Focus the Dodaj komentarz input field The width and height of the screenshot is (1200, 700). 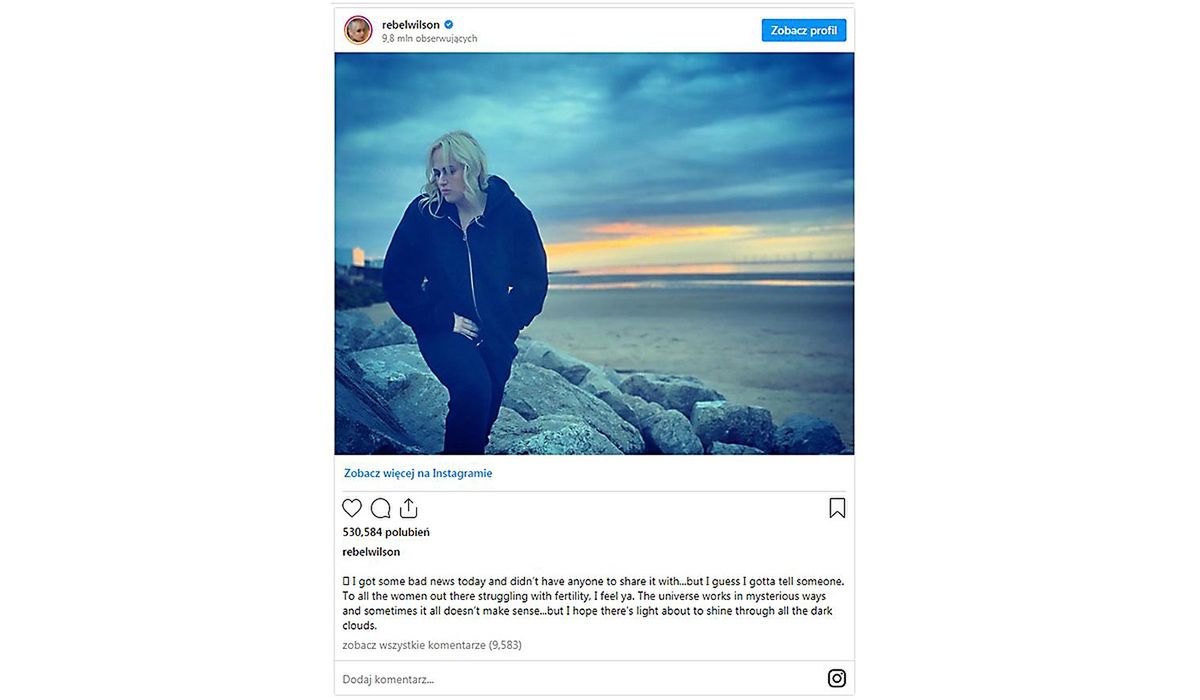tap(580, 679)
